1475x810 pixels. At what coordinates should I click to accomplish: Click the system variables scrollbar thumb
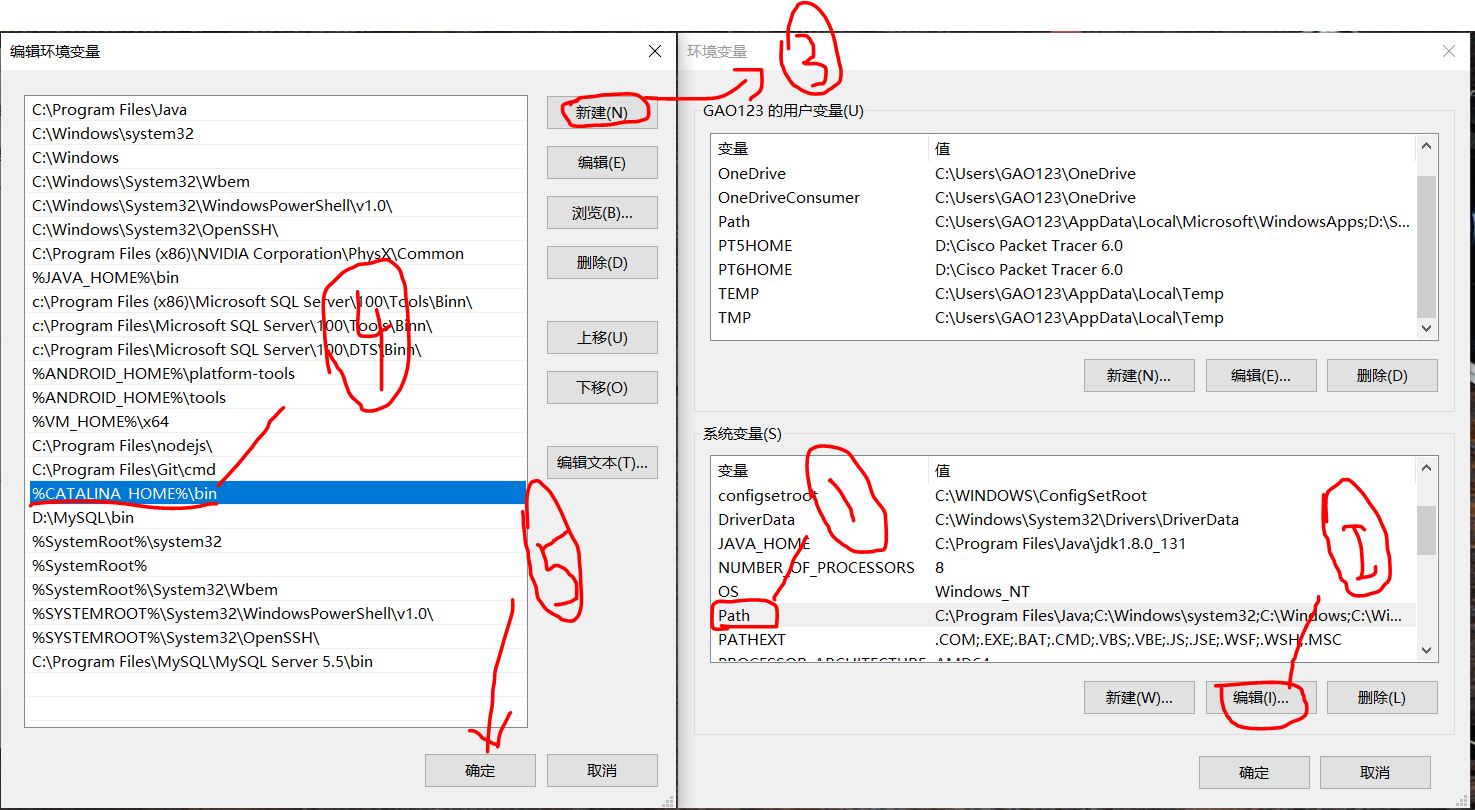(1426, 530)
